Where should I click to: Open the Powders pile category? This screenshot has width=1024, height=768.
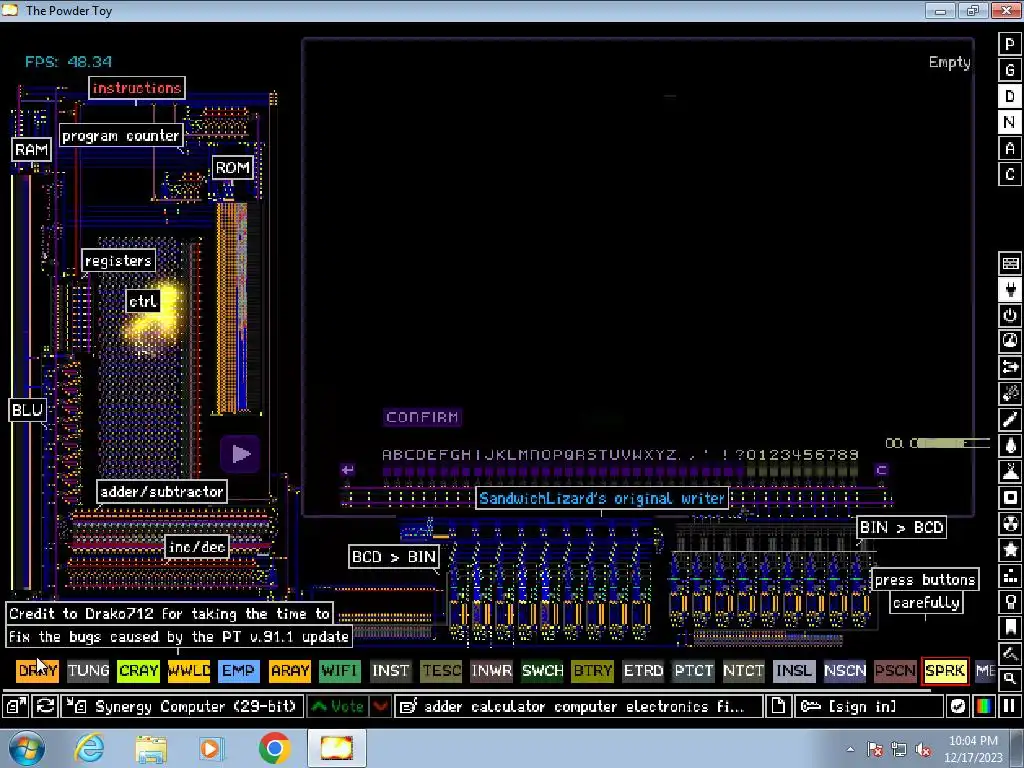pyautogui.click(x=1010, y=472)
